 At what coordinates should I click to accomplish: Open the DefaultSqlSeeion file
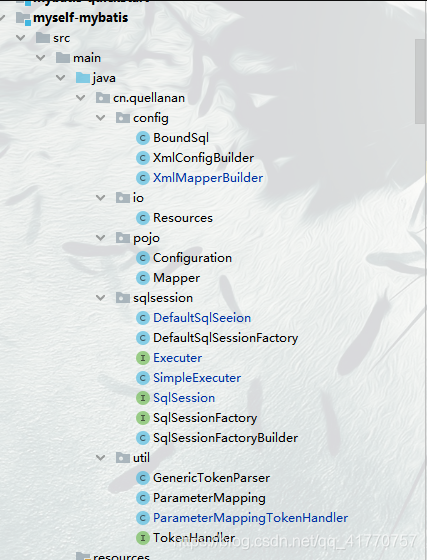coord(202,318)
